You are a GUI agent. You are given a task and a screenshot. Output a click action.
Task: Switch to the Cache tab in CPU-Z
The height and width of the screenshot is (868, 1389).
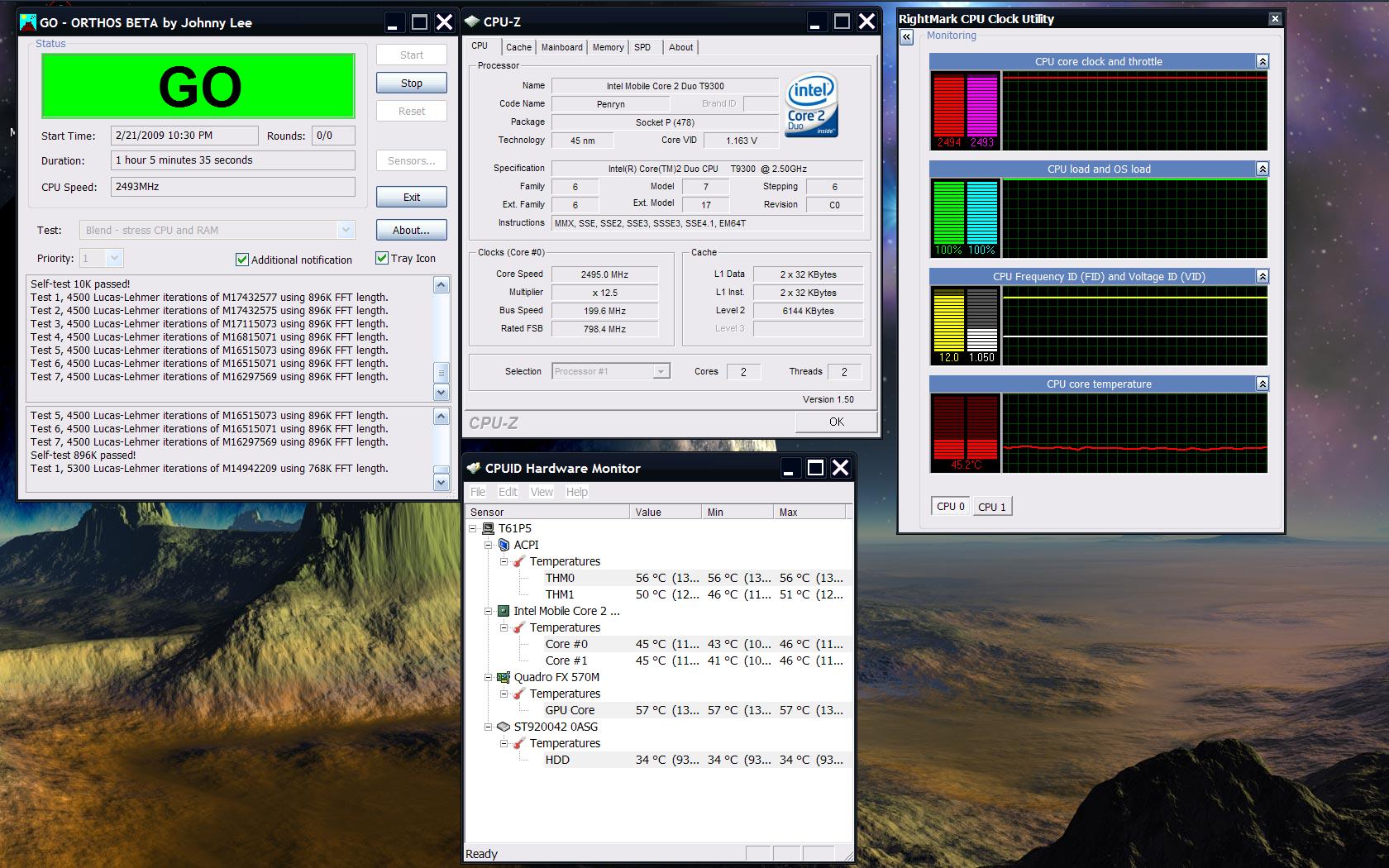click(x=519, y=47)
